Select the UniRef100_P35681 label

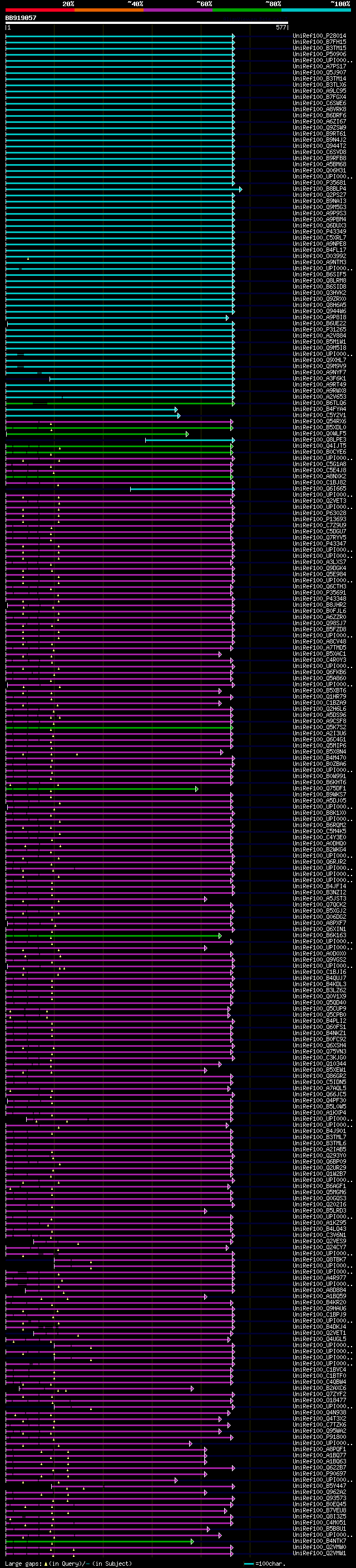click(319, 182)
